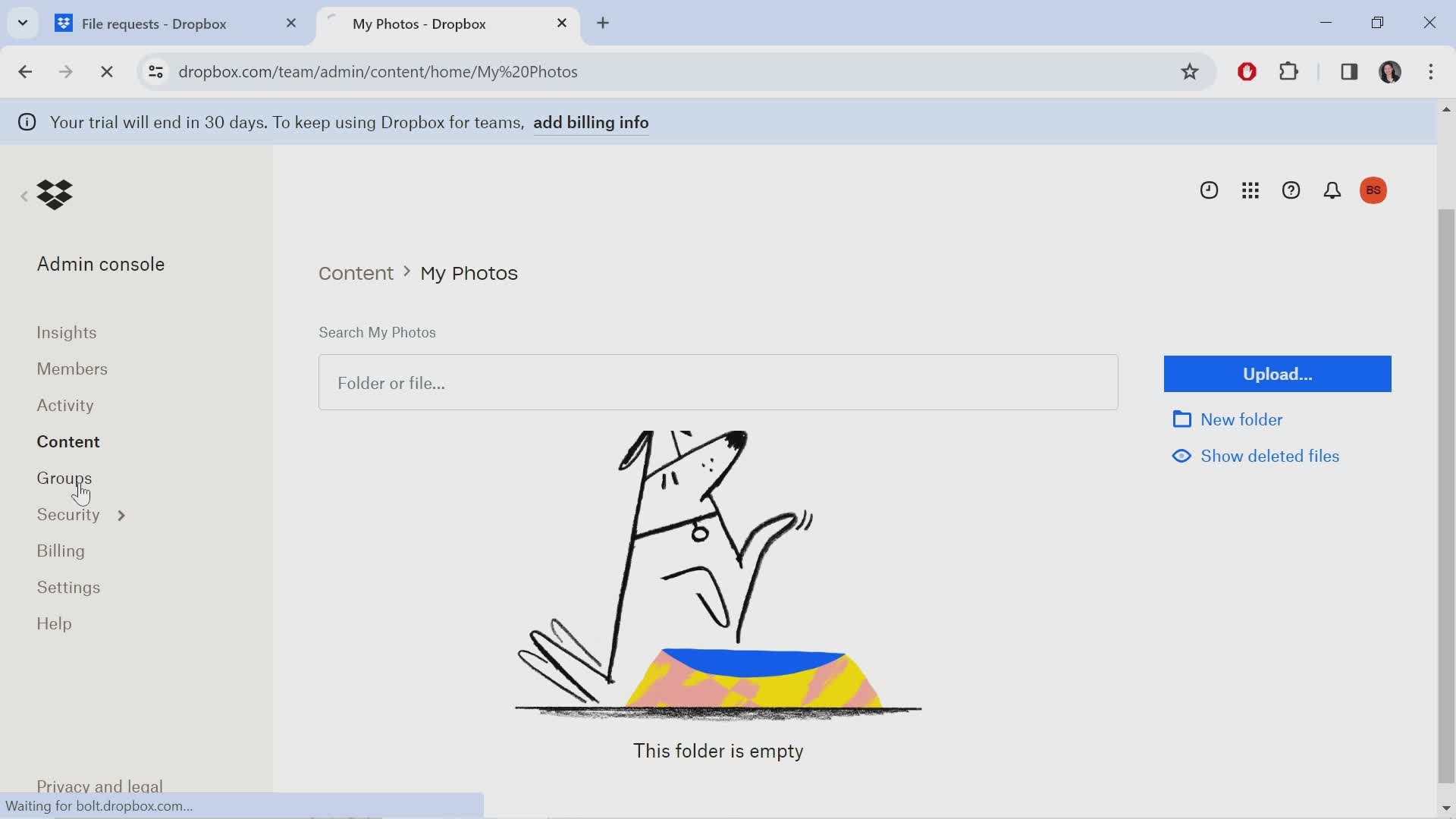The height and width of the screenshot is (819, 1456).
Task: Select the Members menu item
Action: tap(71, 368)
